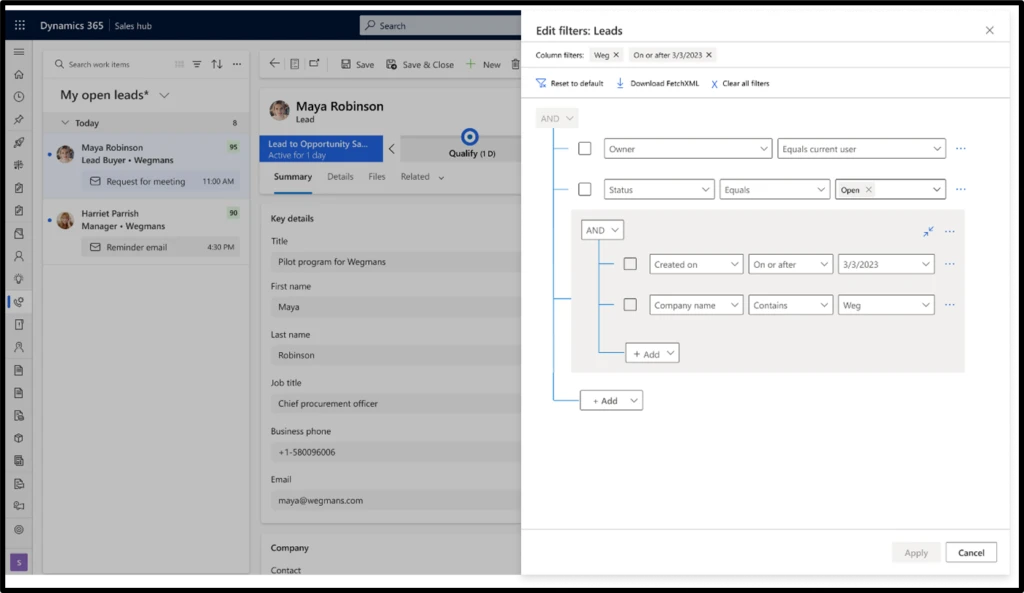
Task: Check the checkbox next to the Status condition
Action: click(585, 188)
